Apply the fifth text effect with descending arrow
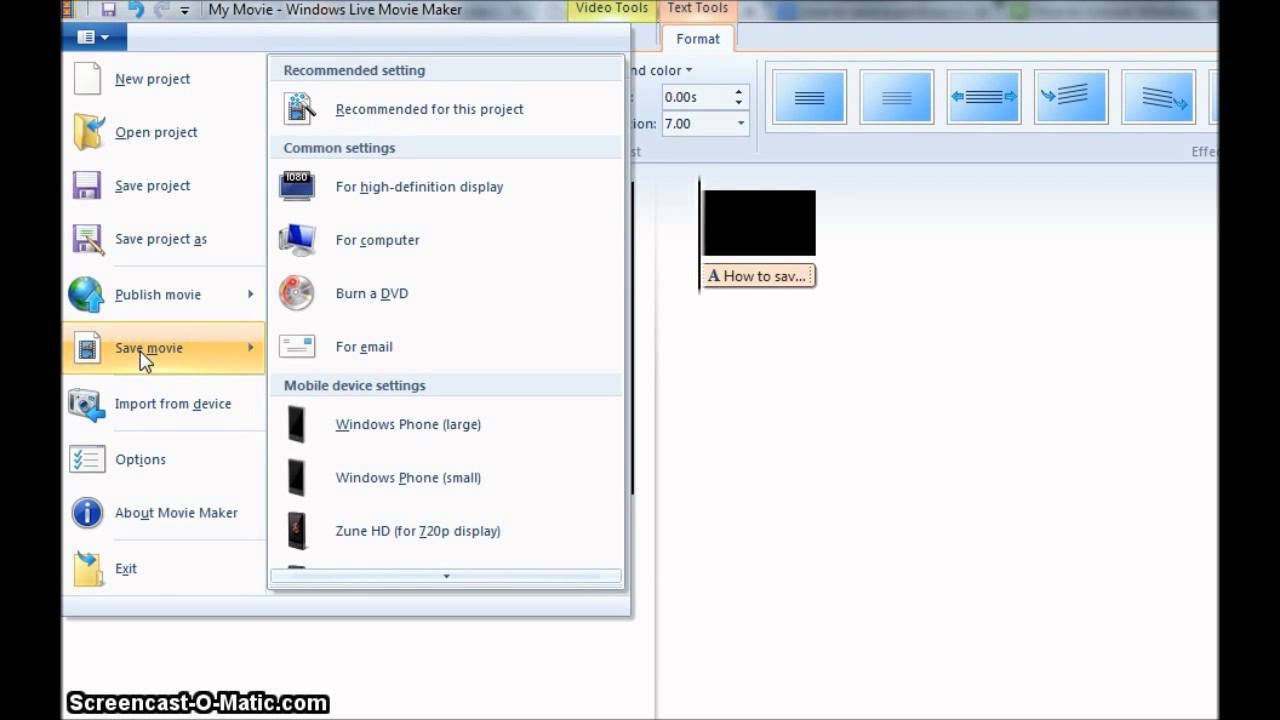This screenshot has width=1280, height=720. click(x=1158, y=97)
